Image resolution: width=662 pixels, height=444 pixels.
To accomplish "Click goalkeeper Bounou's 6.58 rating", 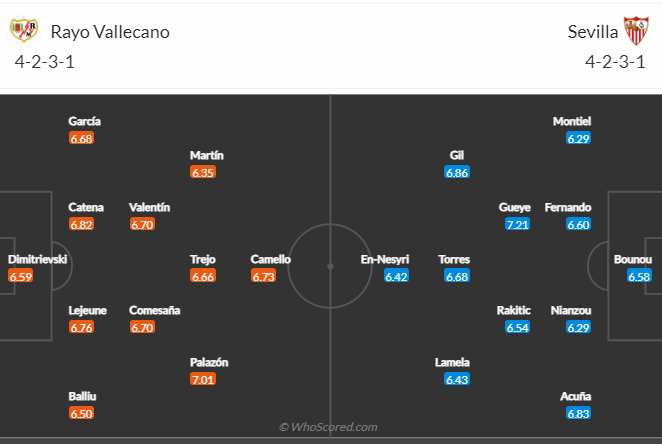I will point(639,276).
